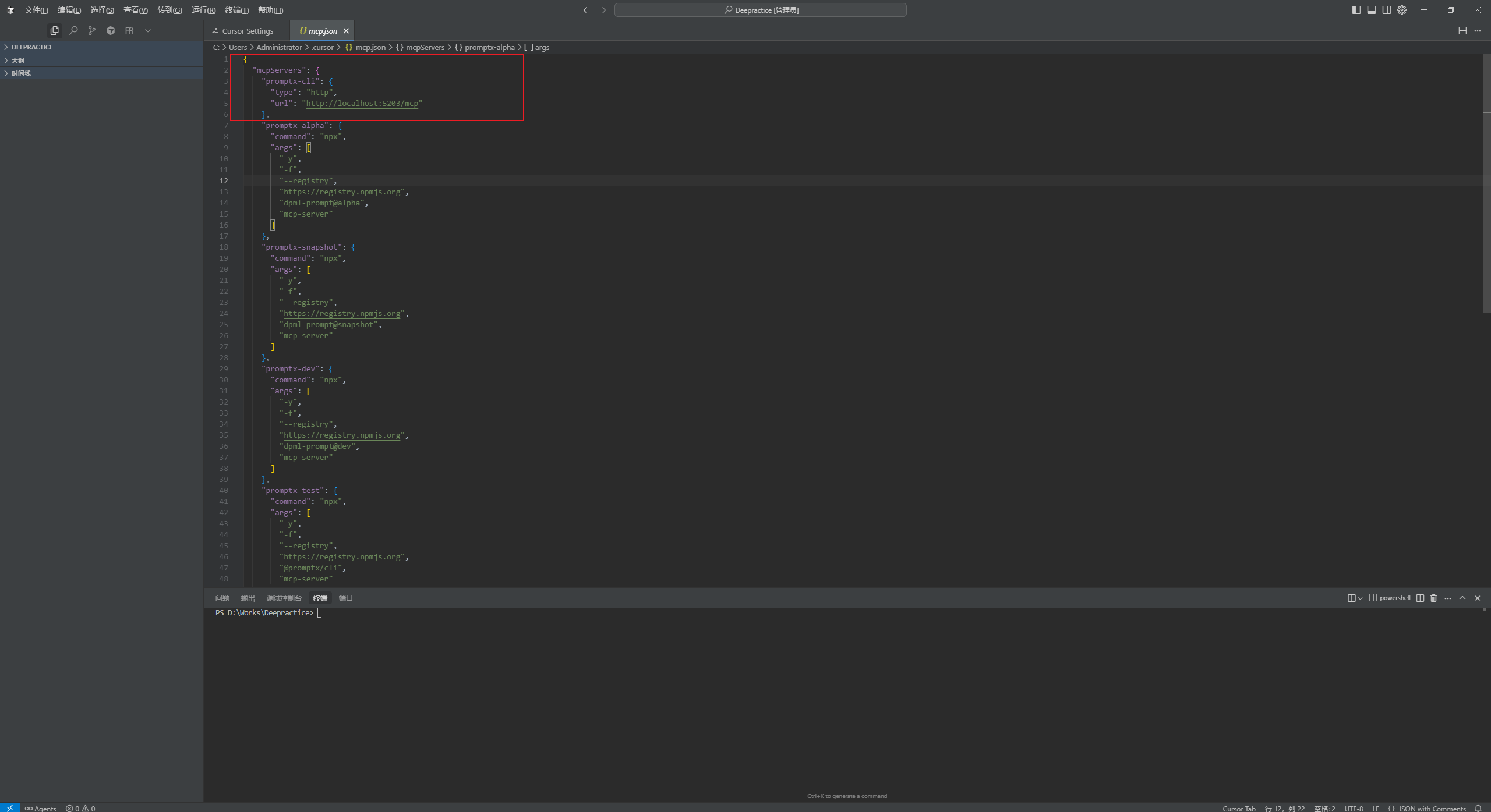The height and width of the screenshot is (812, 1491).
Task: Click the 行 12, 列 22 position indicator
Action: tap(1285, 808)
